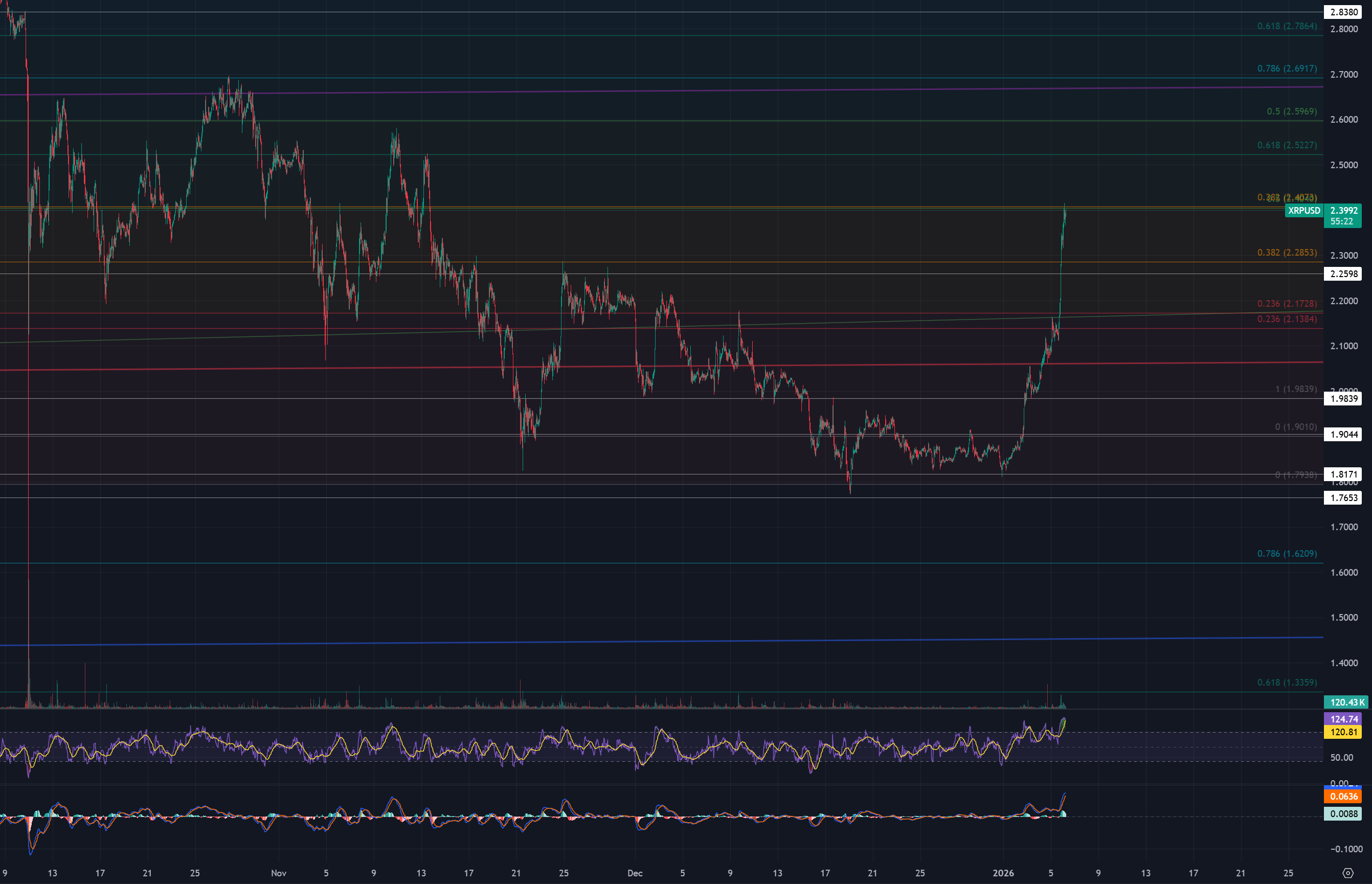Viewport: 1372px width, 884px height.
Task: Click the Dec label on time axis
Action: [635, 873]
